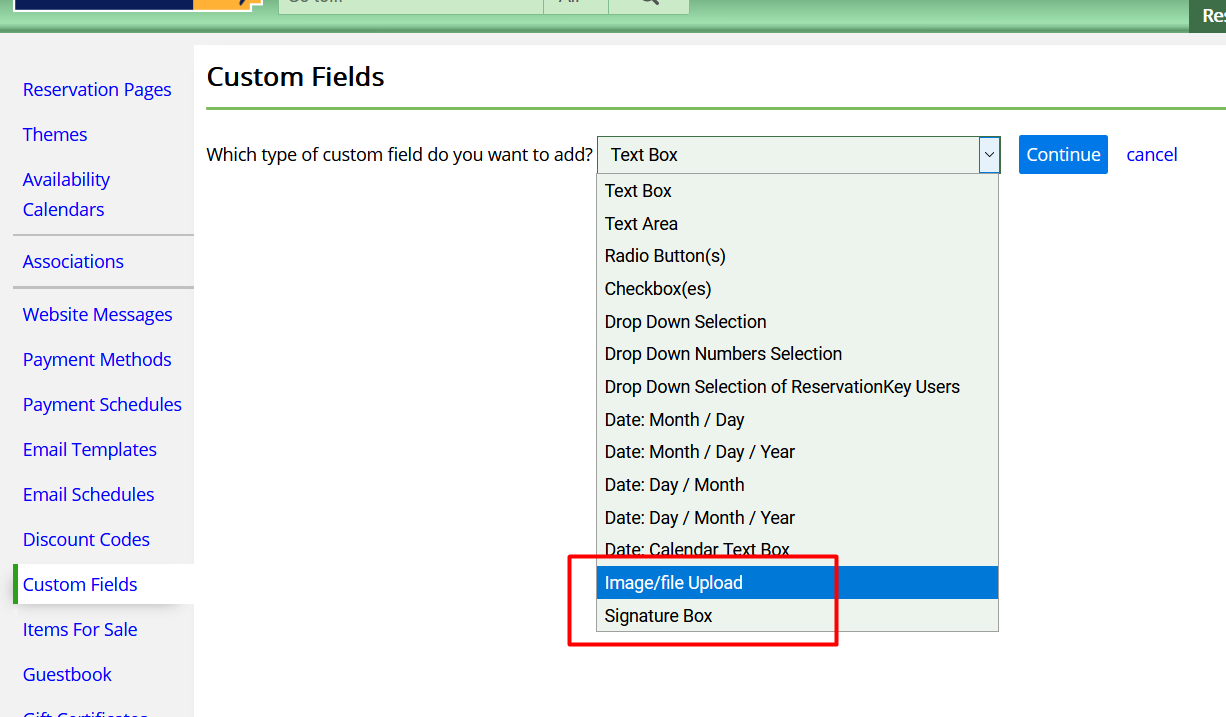Choose 'Drop Down Numbers Selection' option
The width and height of the screenshot is (1226, 717).
[x=723, y=354]
